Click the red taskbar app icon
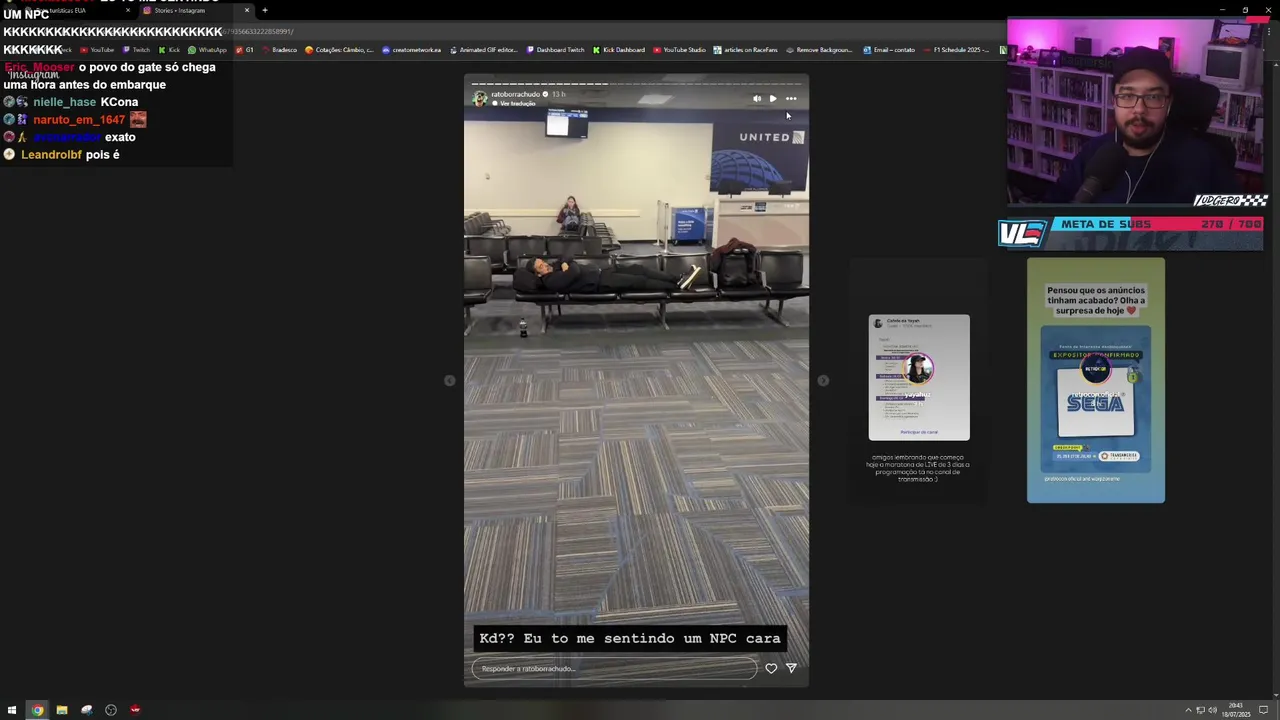This screenshot has width=1280, height=720. pos(135,710)
